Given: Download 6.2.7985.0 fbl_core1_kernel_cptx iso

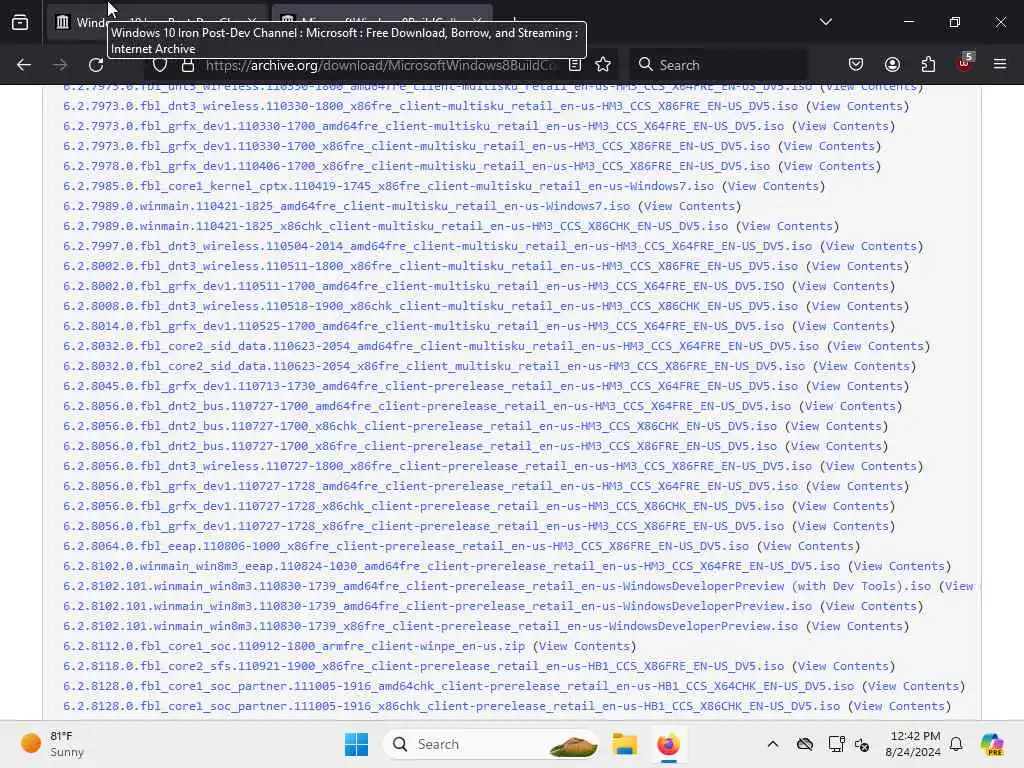Looking at the screenshot, I should pos(388,186).
